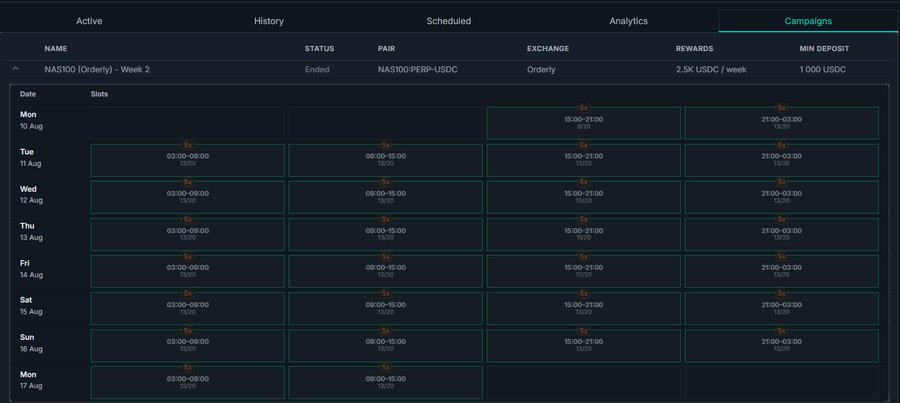
Task: Select Tue 11 Aug 09:00-15:00 slot
Action: point(385,160)
